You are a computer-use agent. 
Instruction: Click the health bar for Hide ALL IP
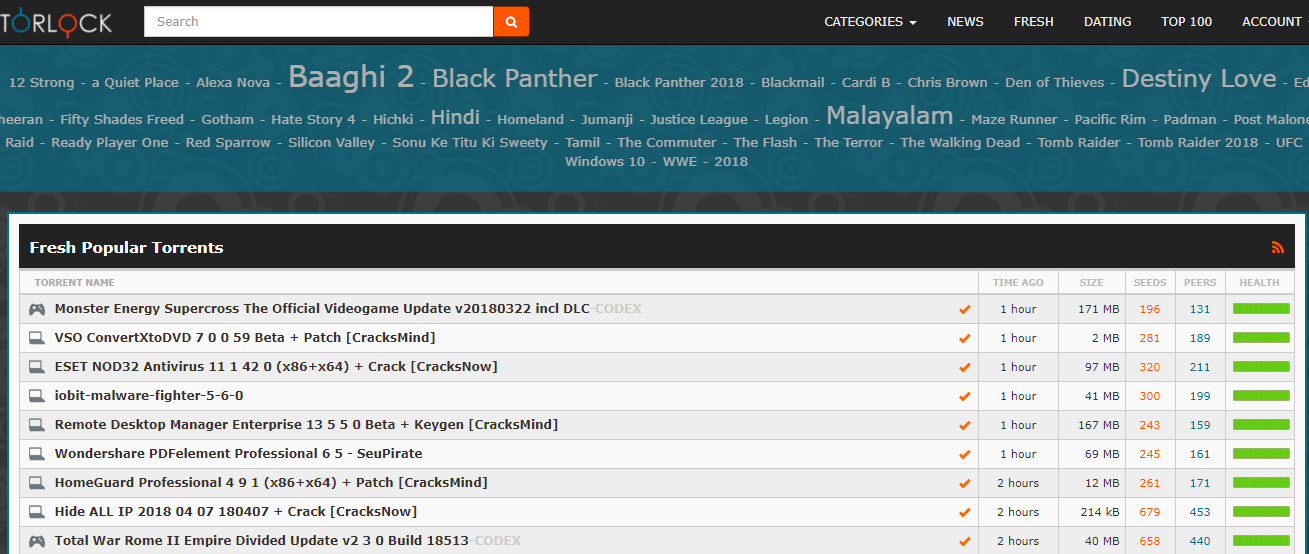pyautogui.click(x=1261, y=512)
